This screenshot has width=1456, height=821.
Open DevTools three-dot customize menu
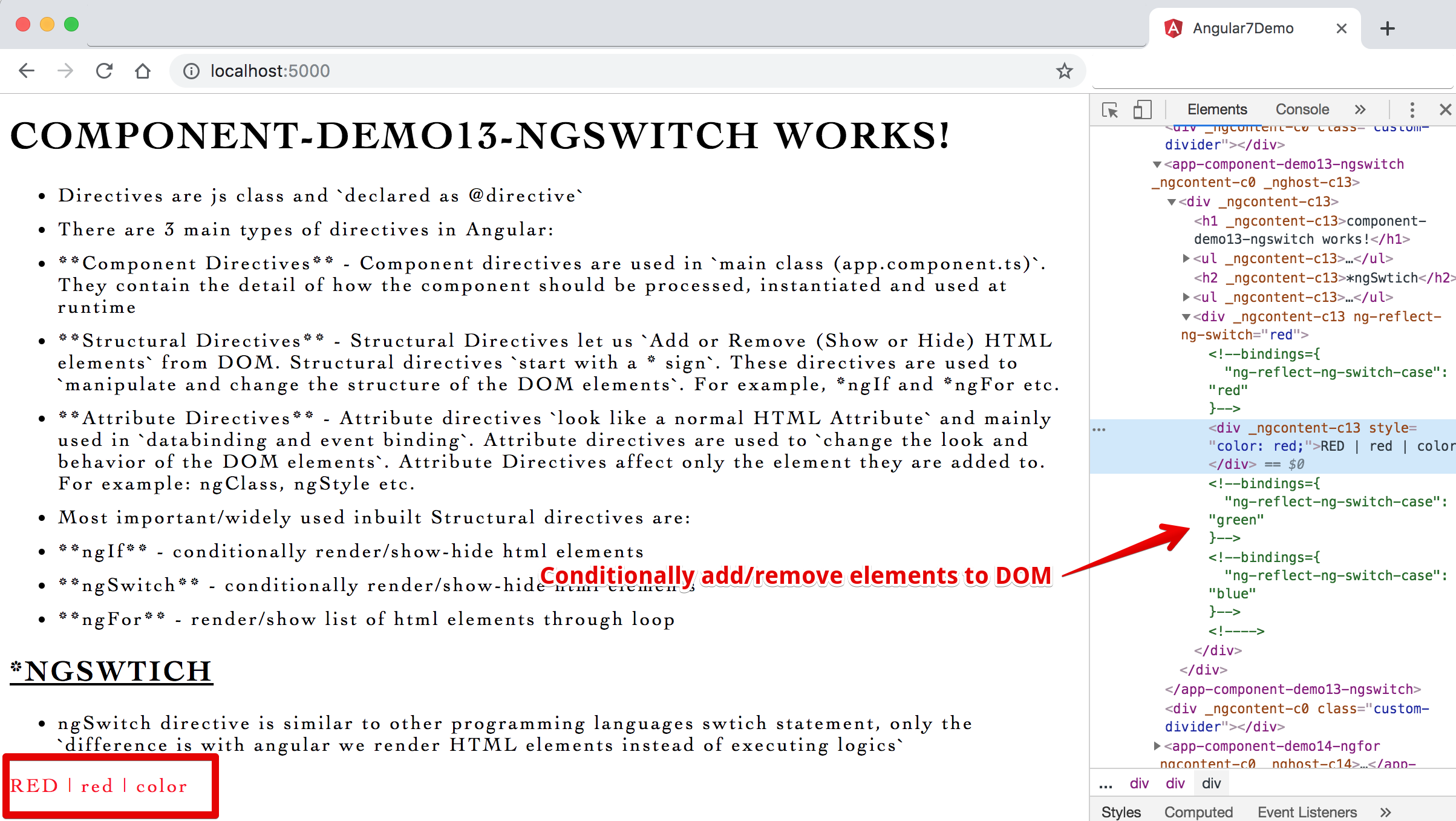pos(1412,110)
